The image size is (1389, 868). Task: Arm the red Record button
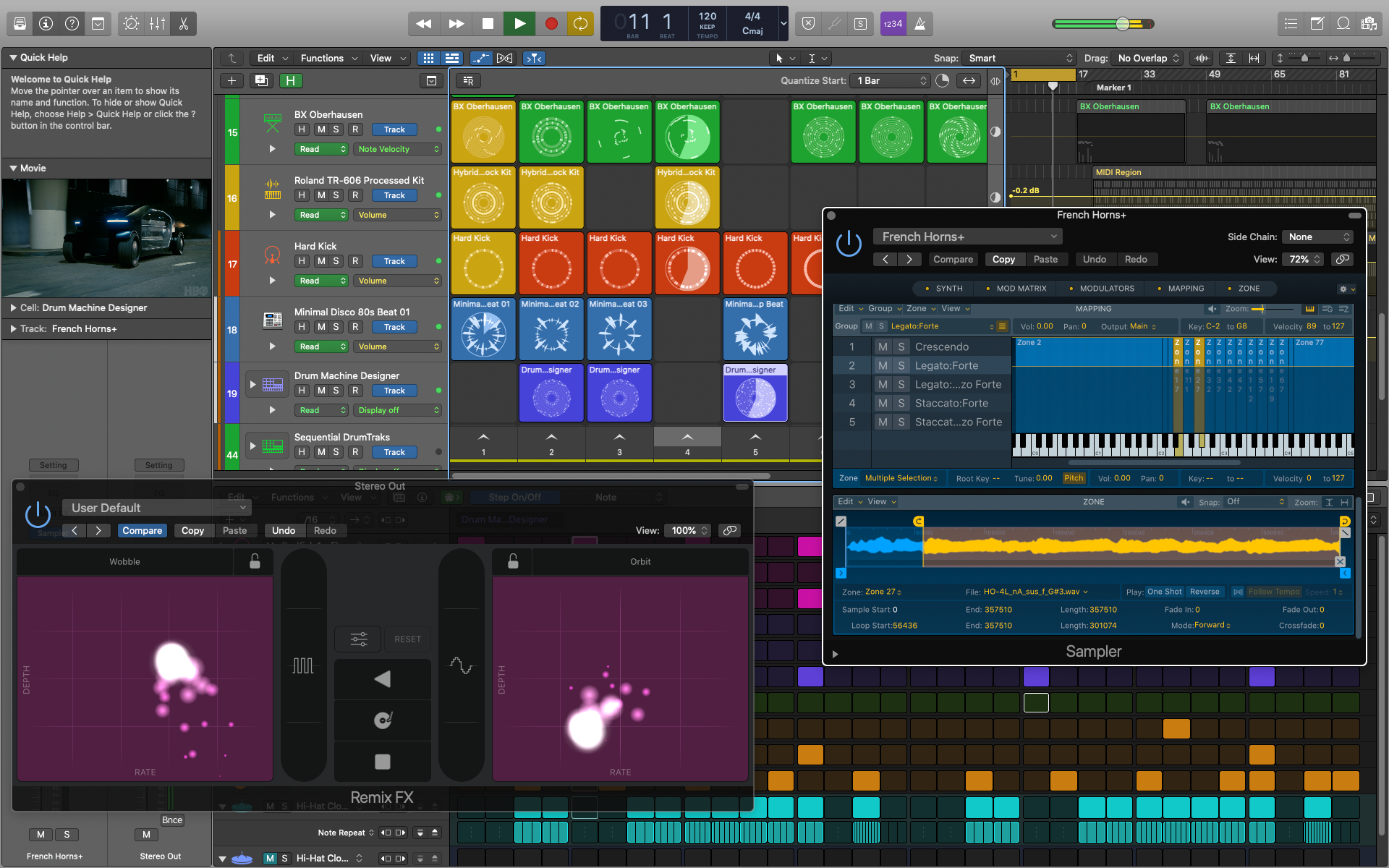point(551,24)
